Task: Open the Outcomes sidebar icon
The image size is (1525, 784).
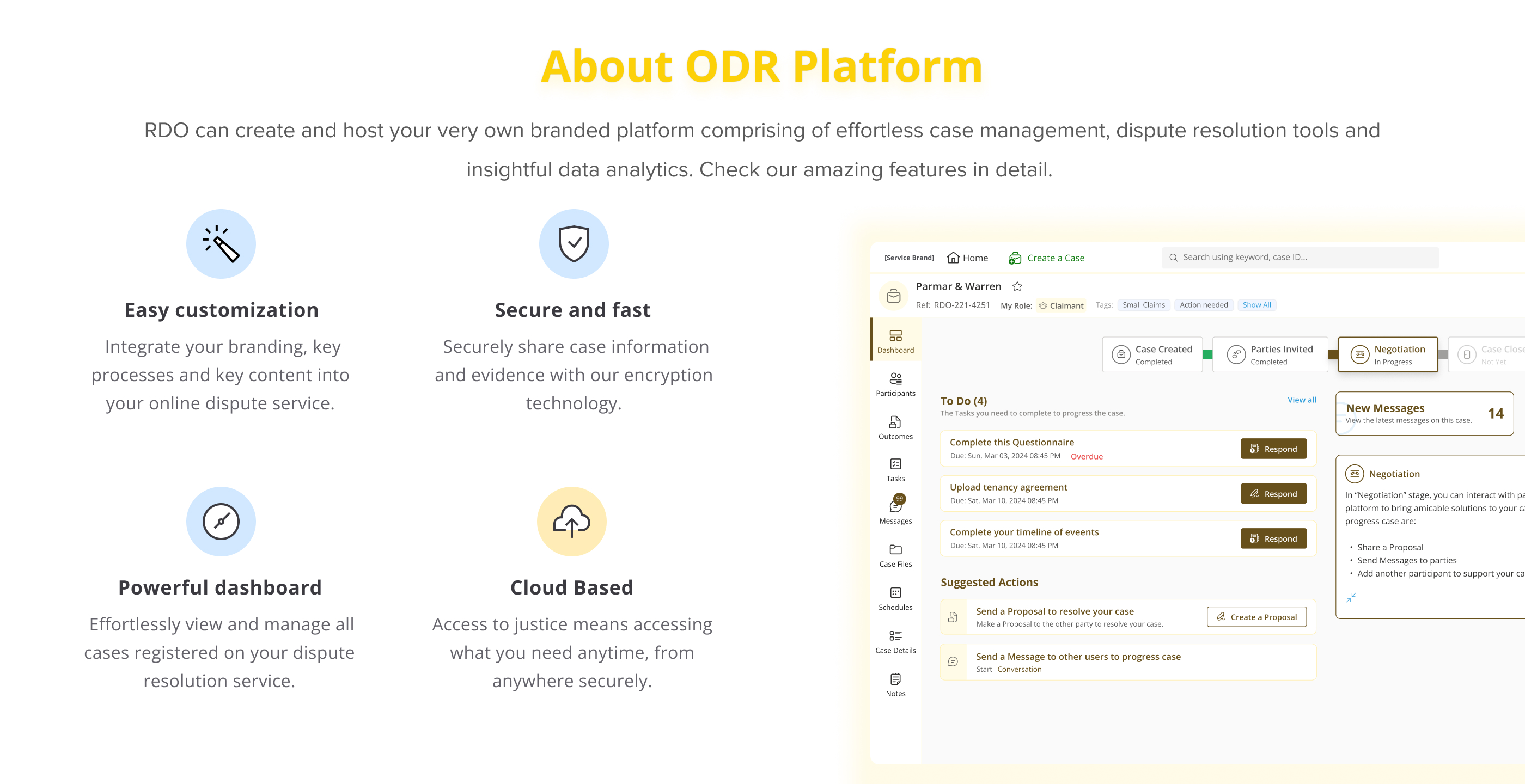Action: [x=895, y=427]
